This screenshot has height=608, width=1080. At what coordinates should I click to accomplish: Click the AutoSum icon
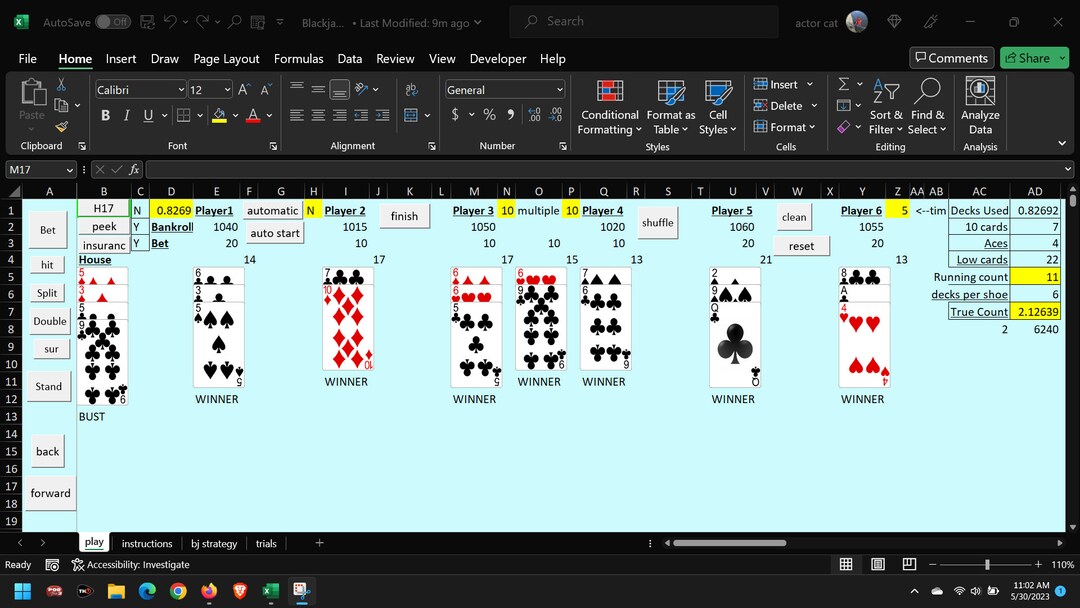click(842, 84)
